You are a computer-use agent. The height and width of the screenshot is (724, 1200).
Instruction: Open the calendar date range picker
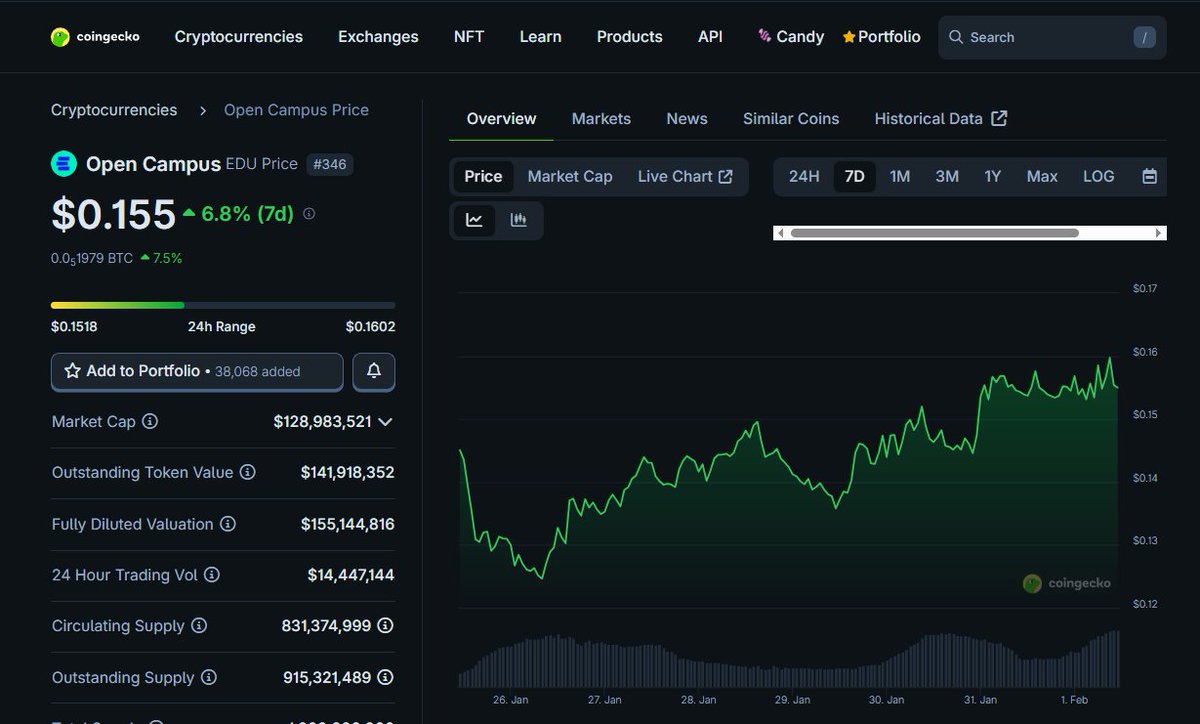tap(1150, 176)
